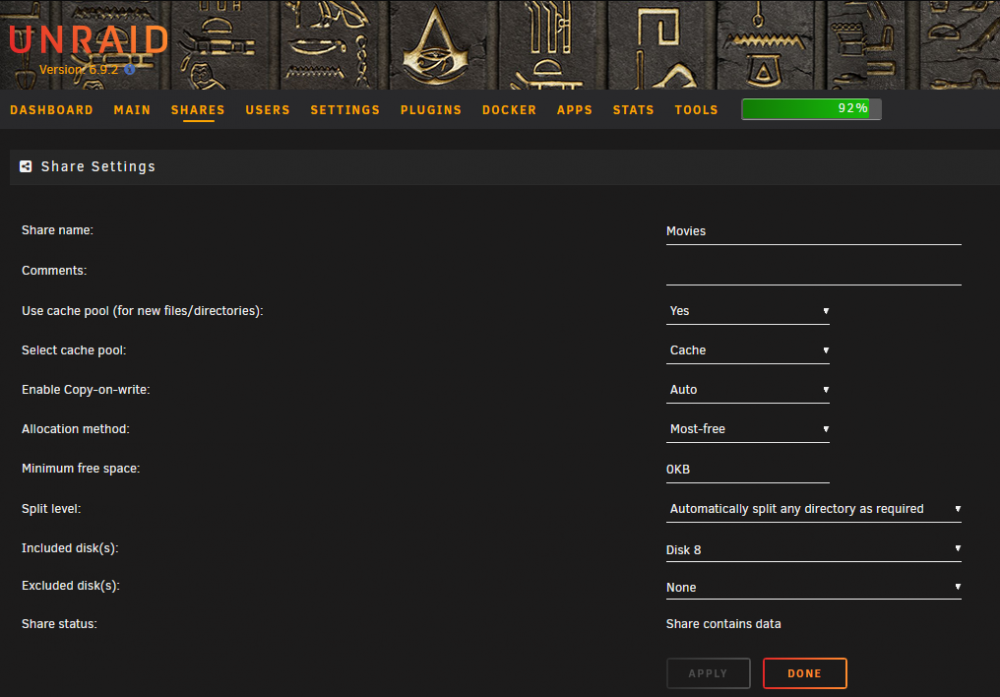
Task: Open the Plugins tab
Action: point(431,110)
